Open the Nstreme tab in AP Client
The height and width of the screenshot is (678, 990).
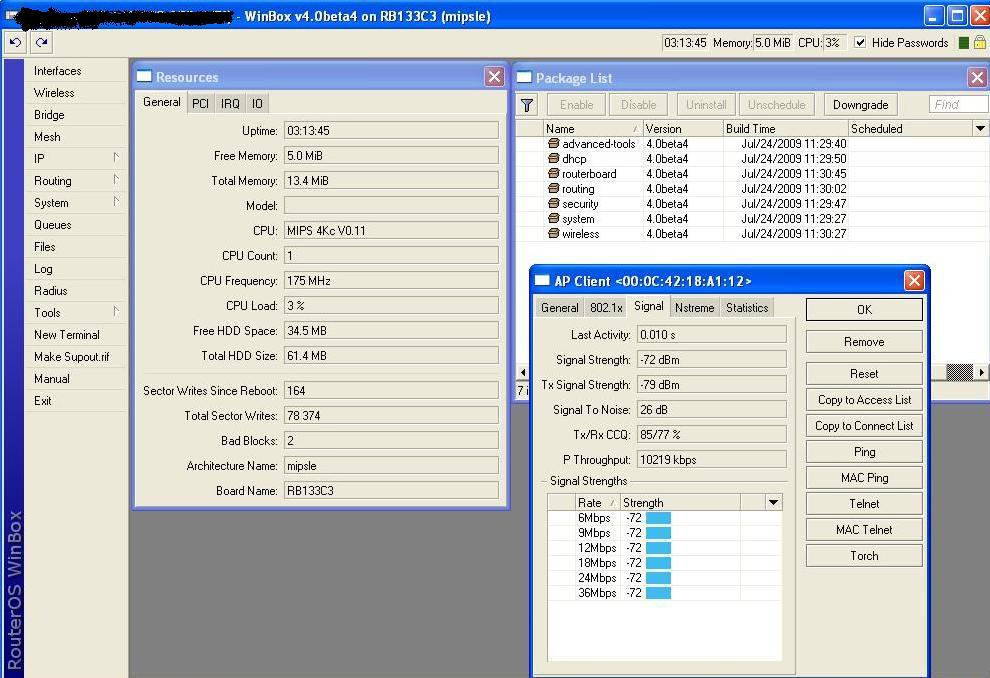695,307
